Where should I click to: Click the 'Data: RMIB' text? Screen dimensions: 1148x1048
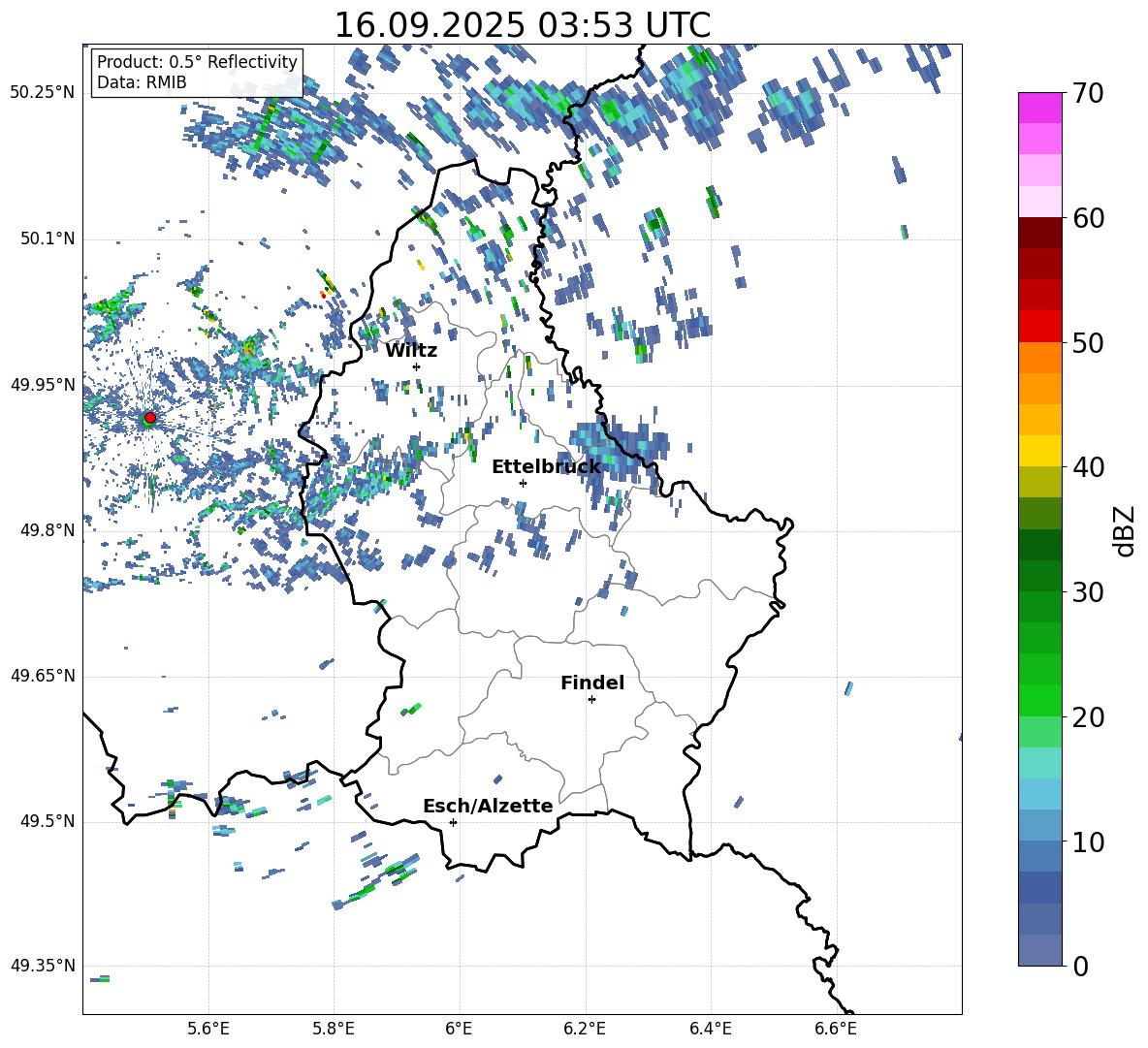[x=142, y=82]
